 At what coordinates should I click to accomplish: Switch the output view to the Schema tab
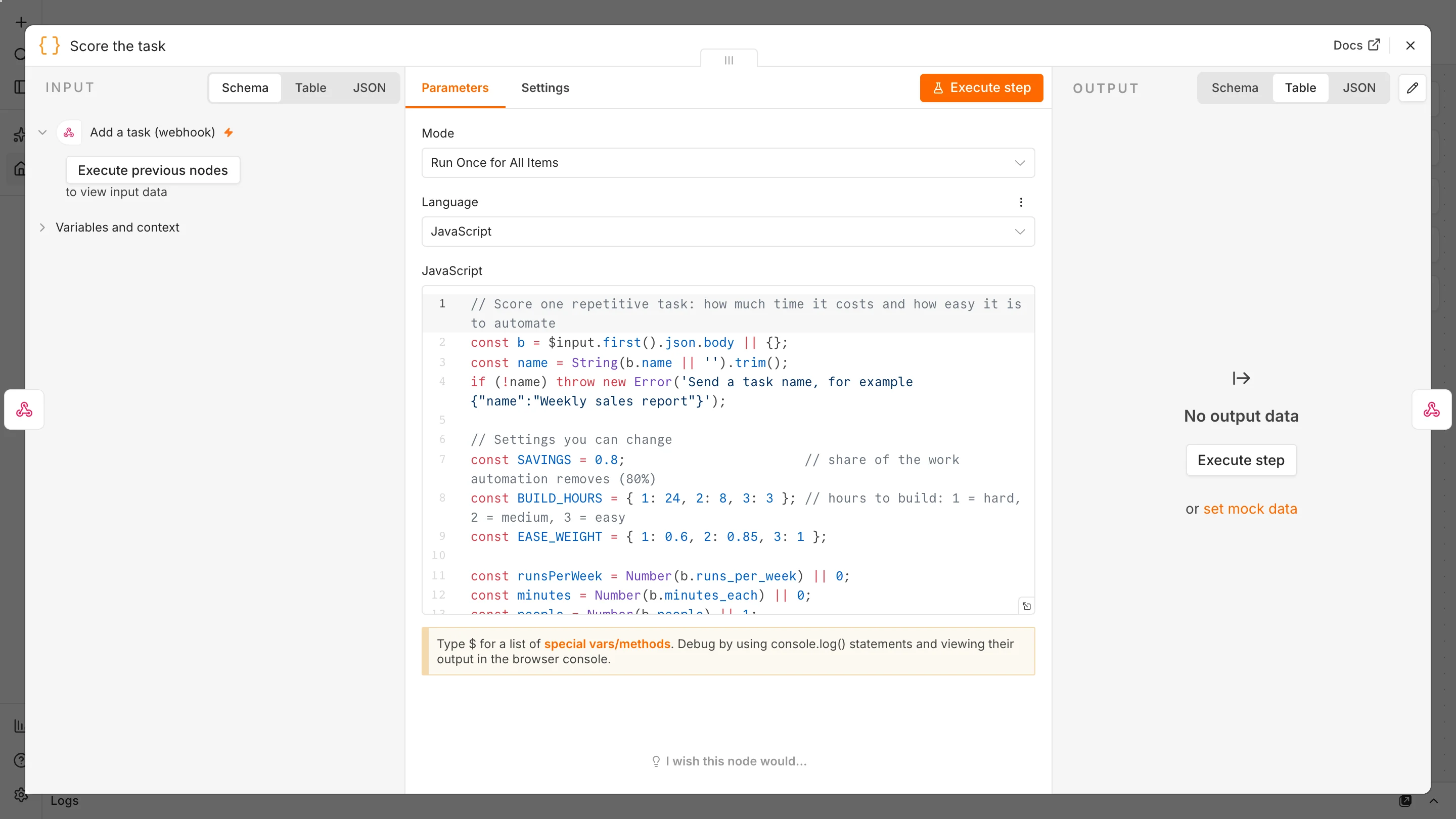click(x=1235, y=87)
